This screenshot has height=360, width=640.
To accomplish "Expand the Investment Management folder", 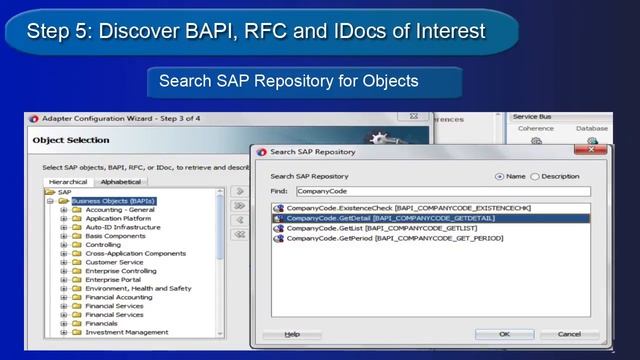I will 64,332.
